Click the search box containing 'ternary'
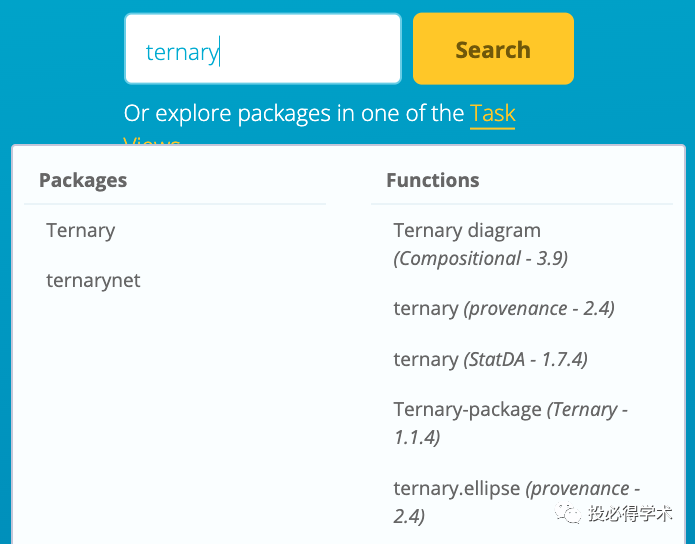 (262, 49)
